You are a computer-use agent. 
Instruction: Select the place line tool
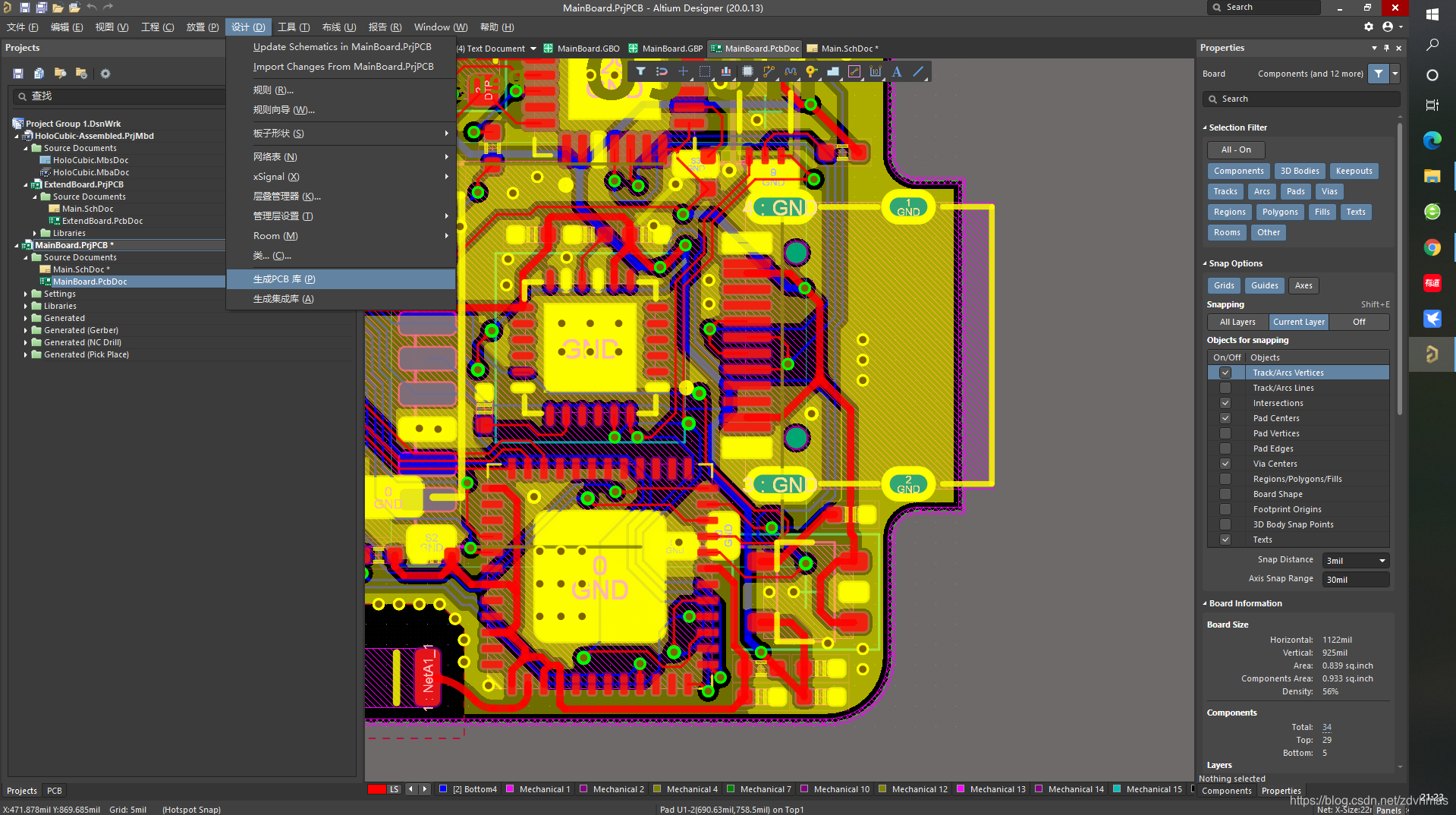918,71
